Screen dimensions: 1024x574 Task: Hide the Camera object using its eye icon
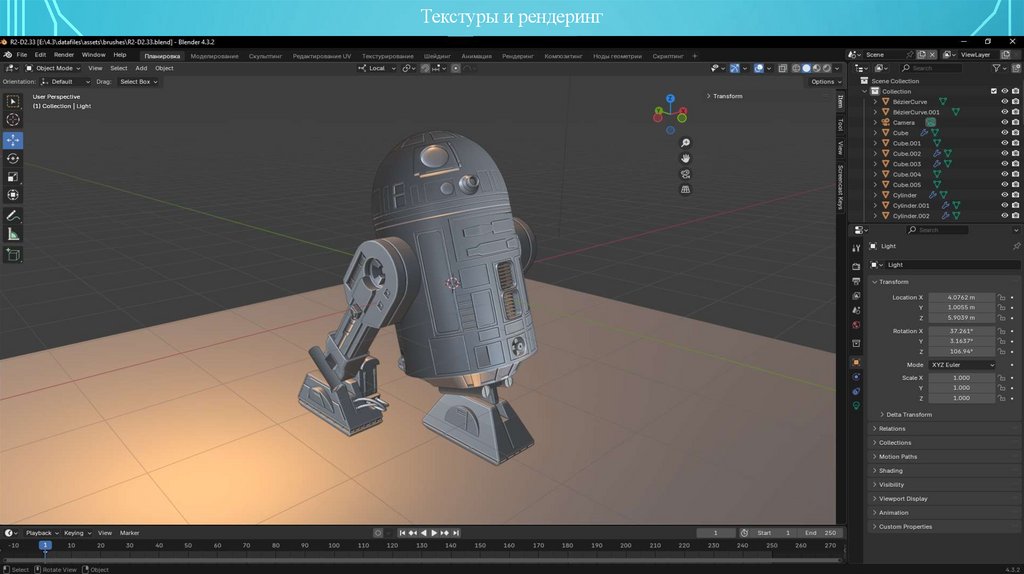click(x=1004, y=123)
